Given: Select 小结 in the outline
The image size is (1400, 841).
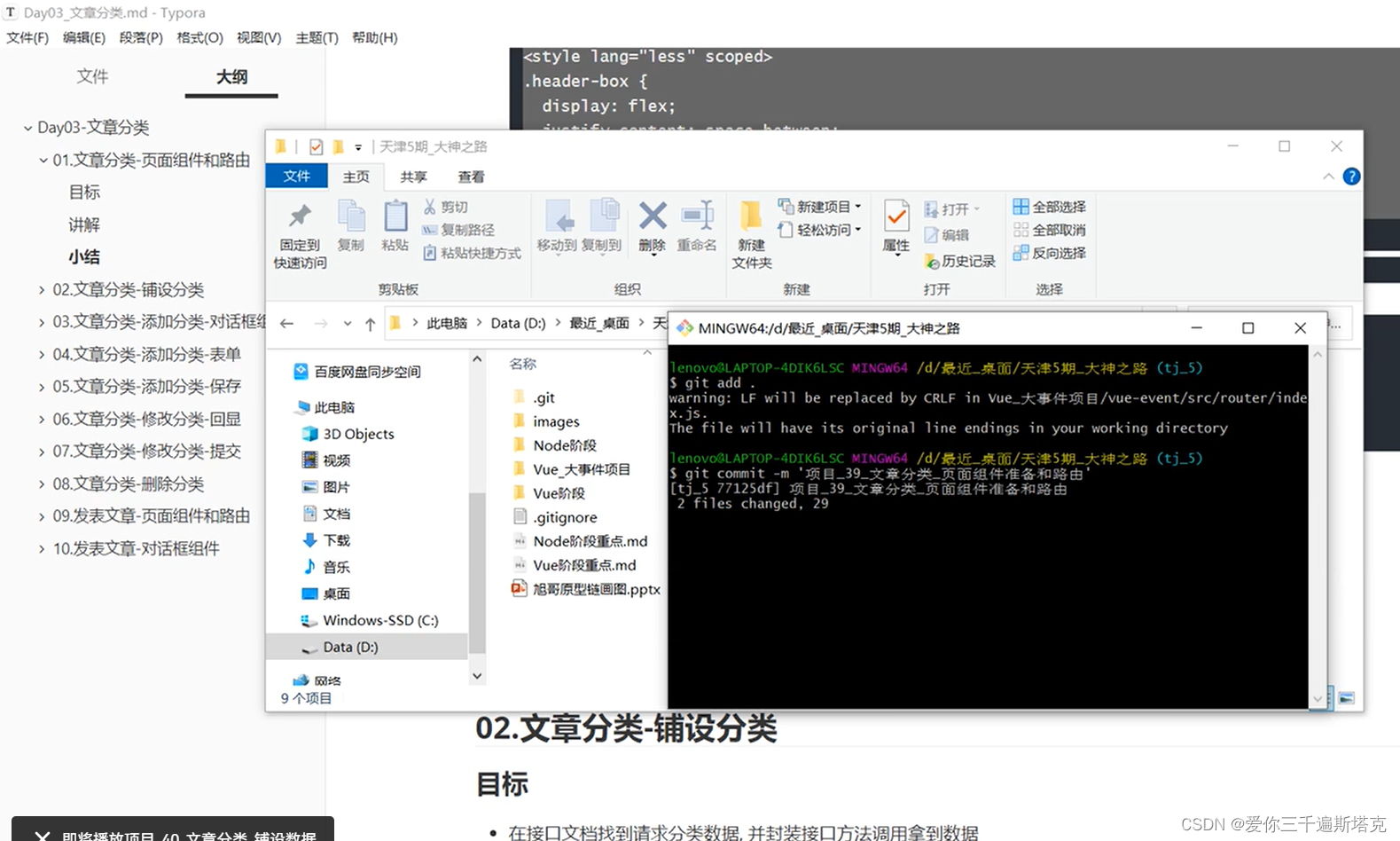Looking at the screenshot, I should coord(84,257).
